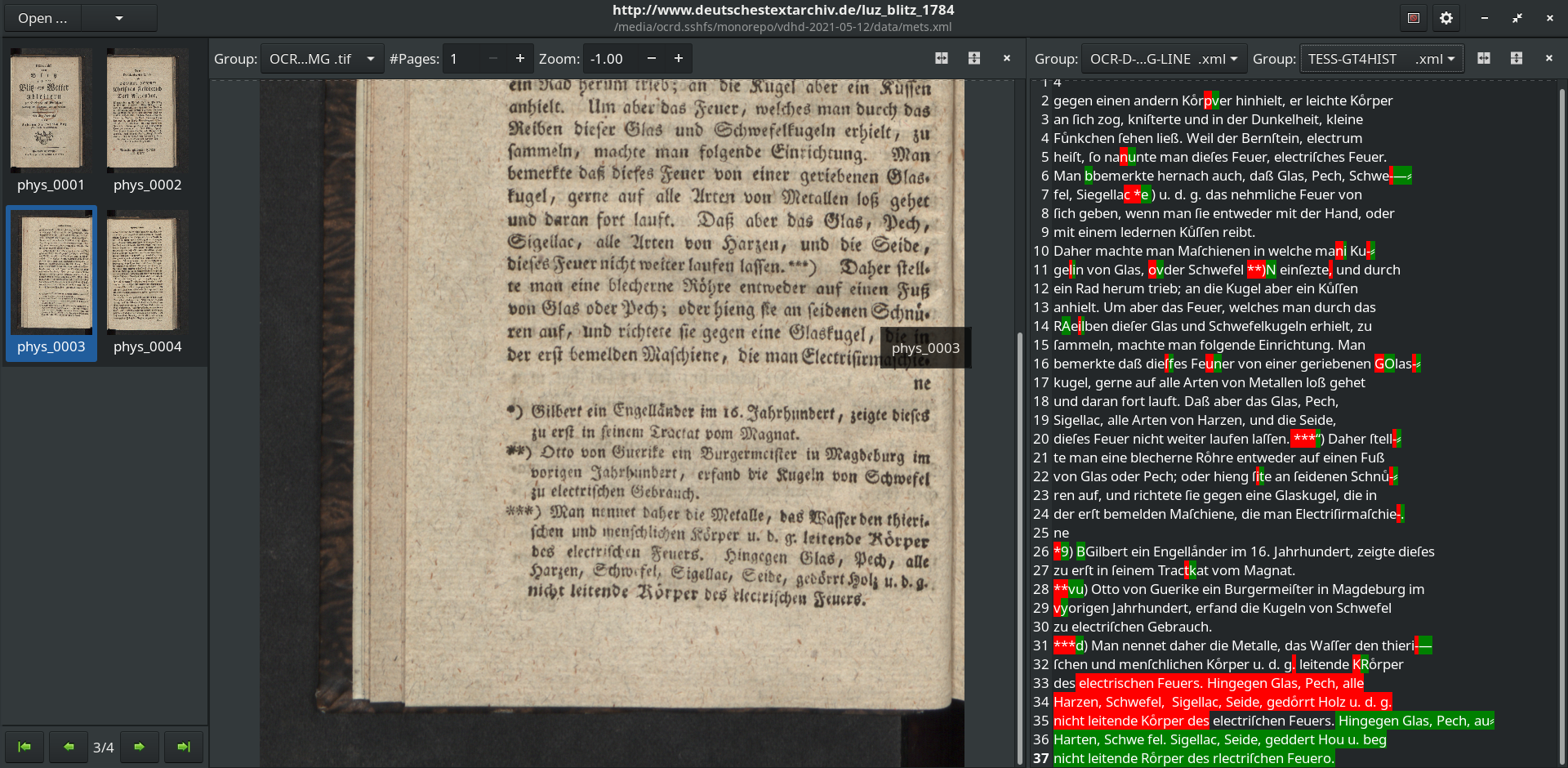Split the diff view vertically
Viewport: 1568px width, 768px height.
click(1517, 59)
